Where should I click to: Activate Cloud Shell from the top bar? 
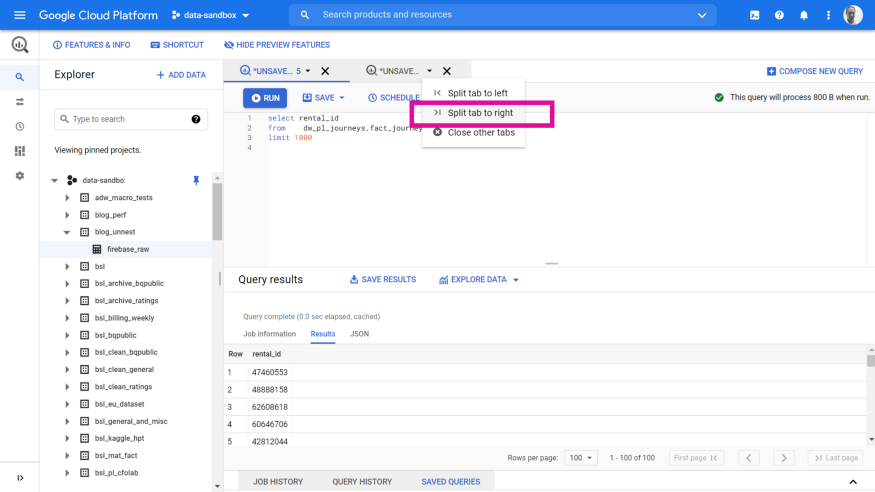[x=754, y=15]
